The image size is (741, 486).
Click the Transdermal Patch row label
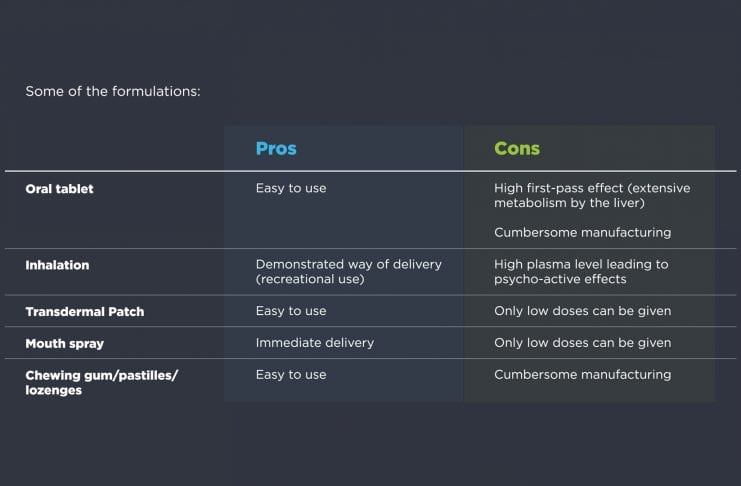(84, 311)
